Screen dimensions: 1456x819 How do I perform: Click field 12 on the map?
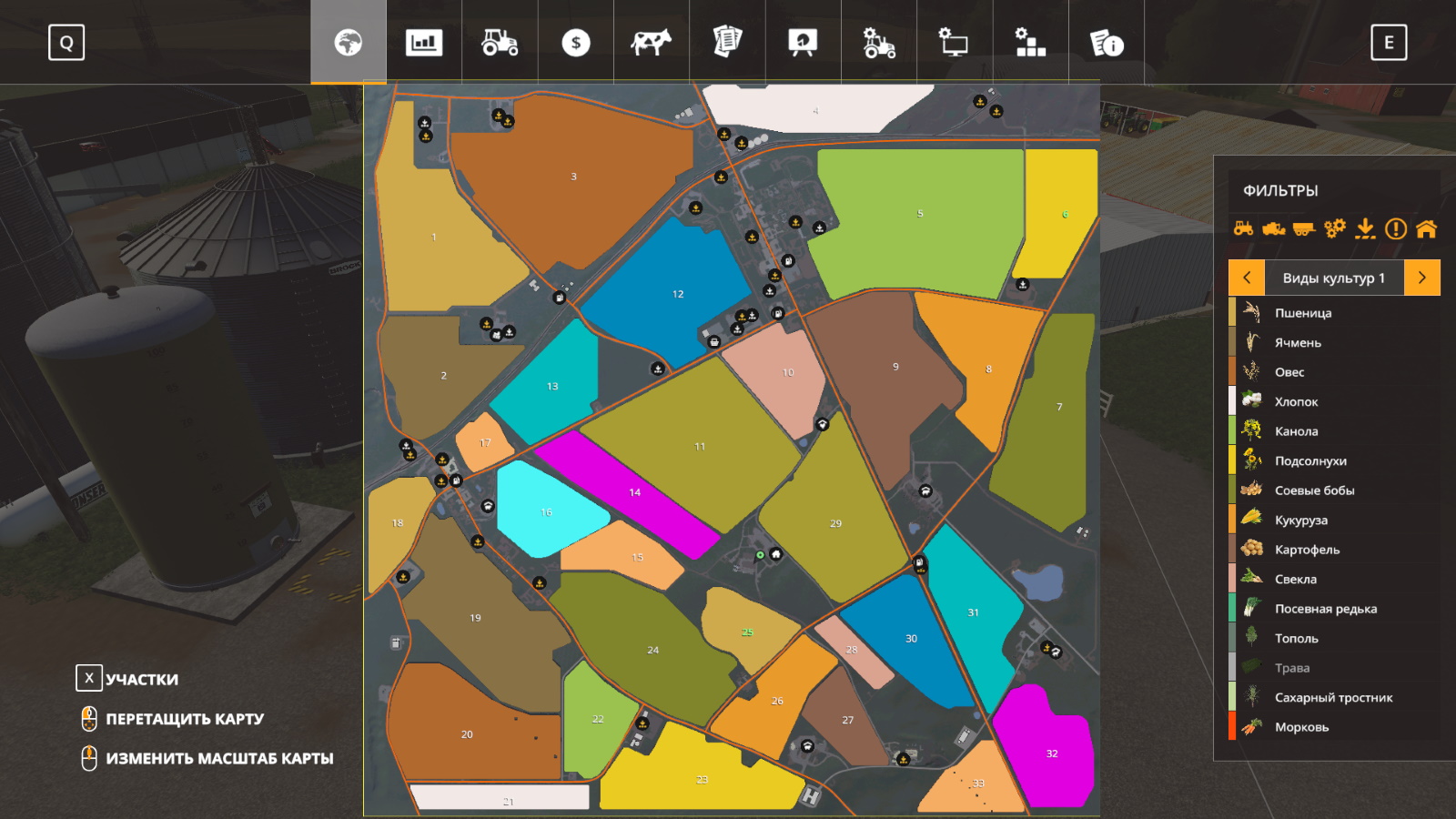click(677, 294)
